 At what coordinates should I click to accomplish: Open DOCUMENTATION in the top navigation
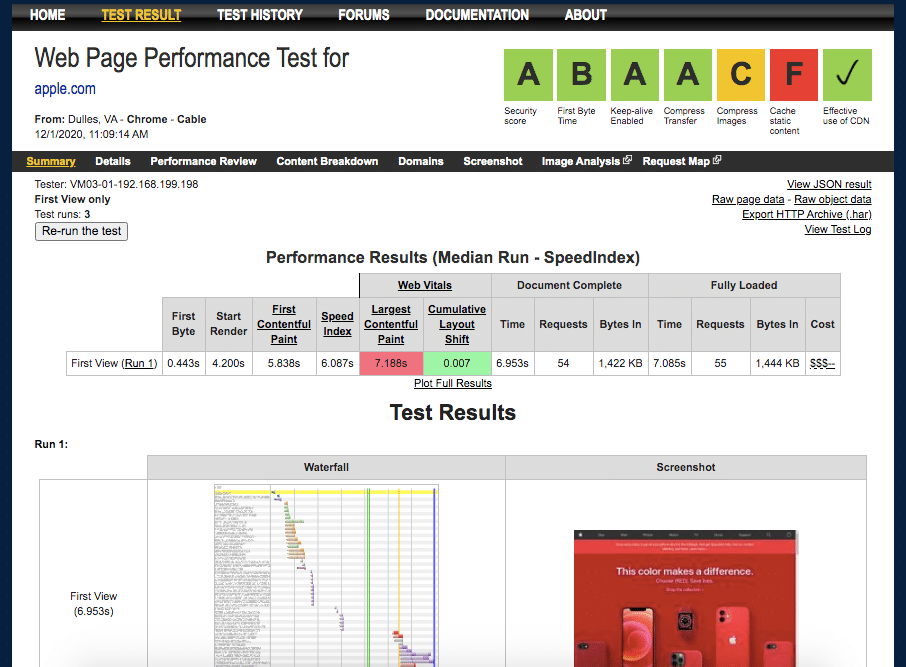click(x=477, y=15)
